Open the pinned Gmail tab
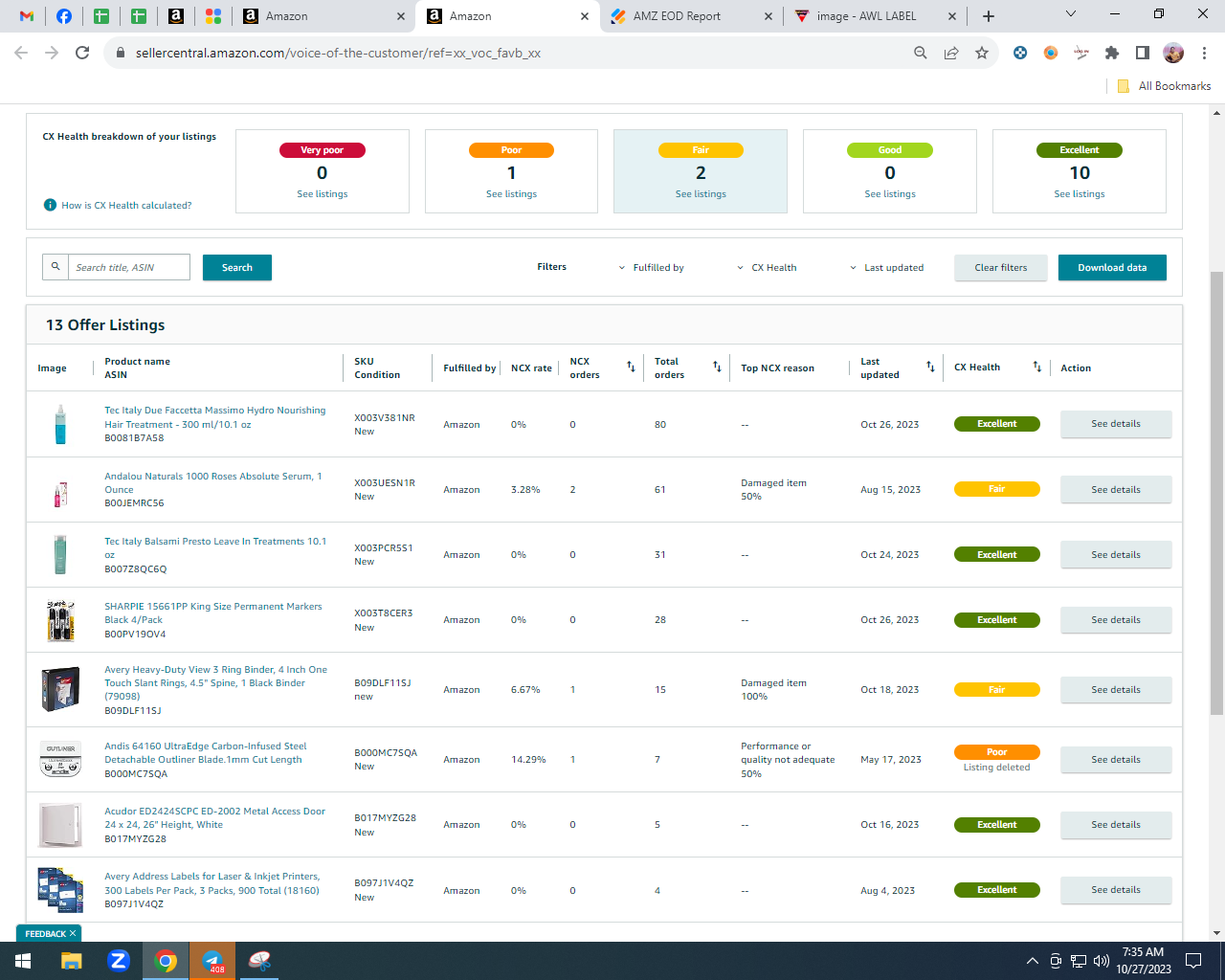Image resolution: width=1225 pixels, height=980 pixels. click(27, 16)
